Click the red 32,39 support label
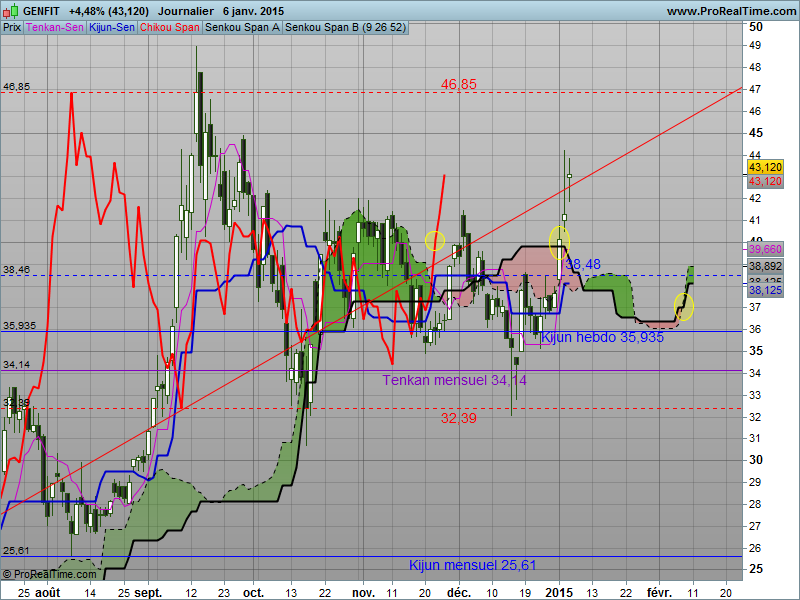The width and height of the screenshot is (800, 600). pyautogui.click(x=459, y=418)
